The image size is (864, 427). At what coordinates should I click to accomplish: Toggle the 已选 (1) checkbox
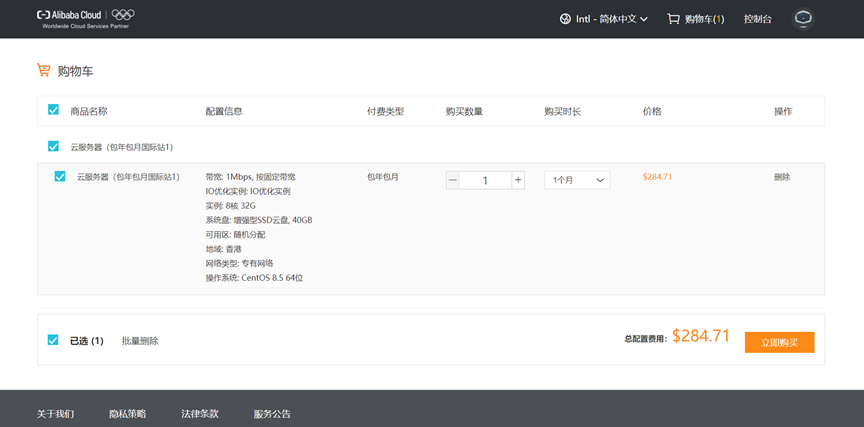click(x=53, y=339)
